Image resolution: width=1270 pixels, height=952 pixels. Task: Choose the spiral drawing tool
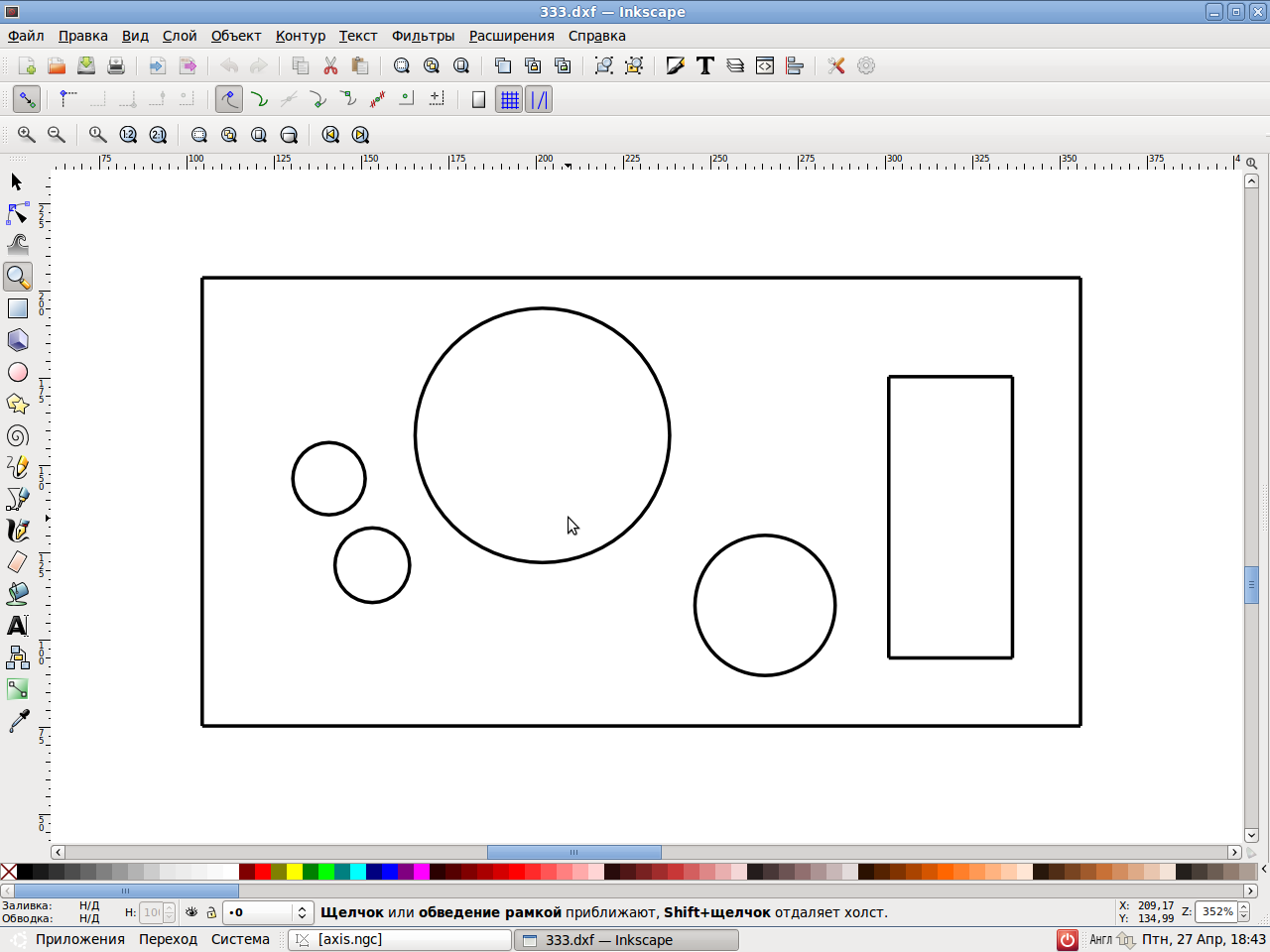pyautogui.click(x=18, y=436)
